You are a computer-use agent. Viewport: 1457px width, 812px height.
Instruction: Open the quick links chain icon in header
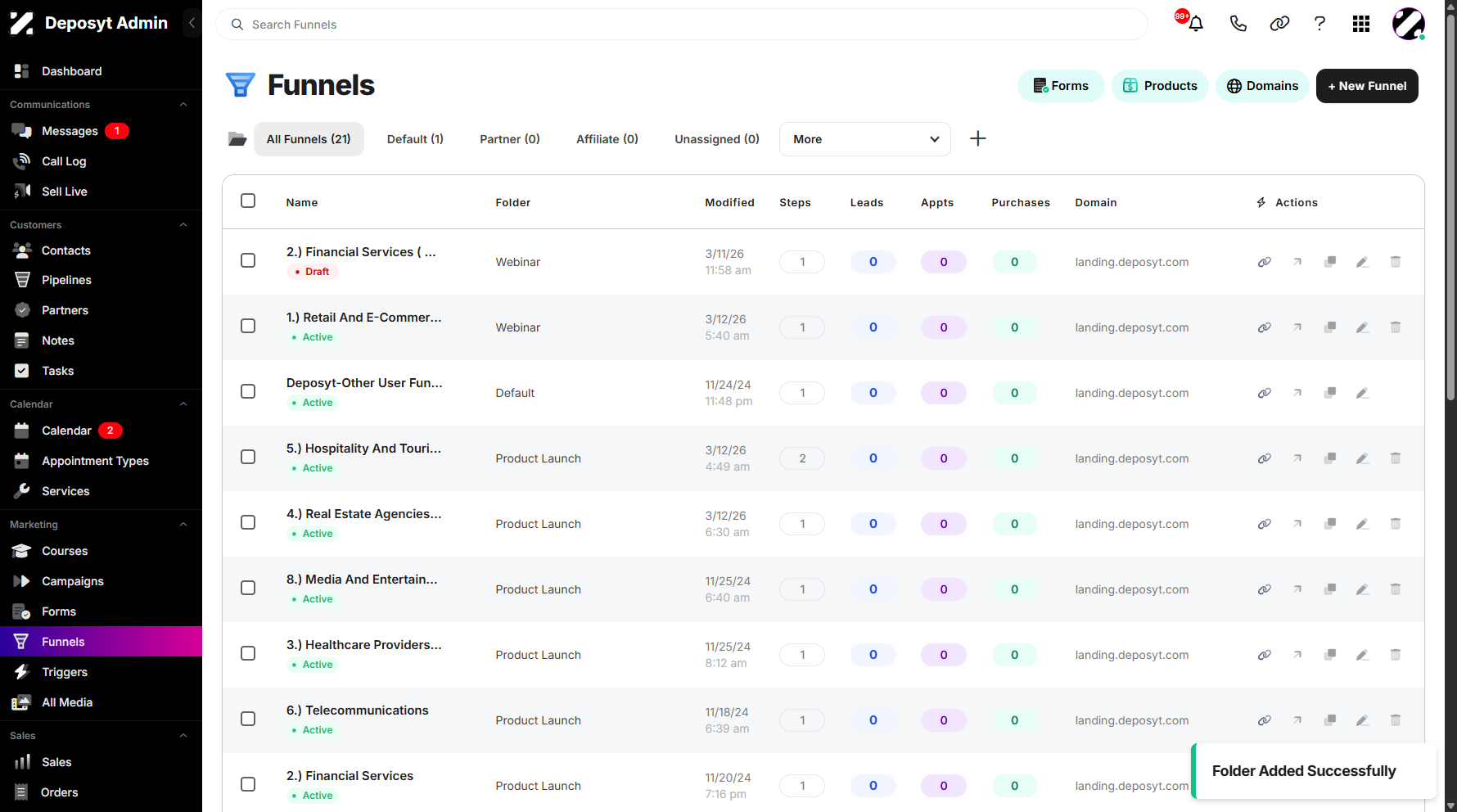pyautogui.click(x=1279, y=24)
